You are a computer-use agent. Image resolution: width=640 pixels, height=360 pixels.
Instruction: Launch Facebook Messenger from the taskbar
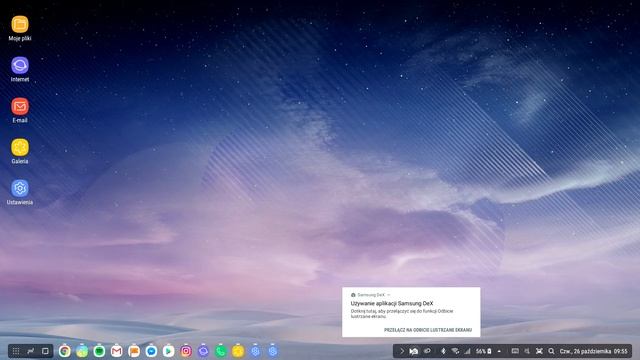tap(151, 351)
